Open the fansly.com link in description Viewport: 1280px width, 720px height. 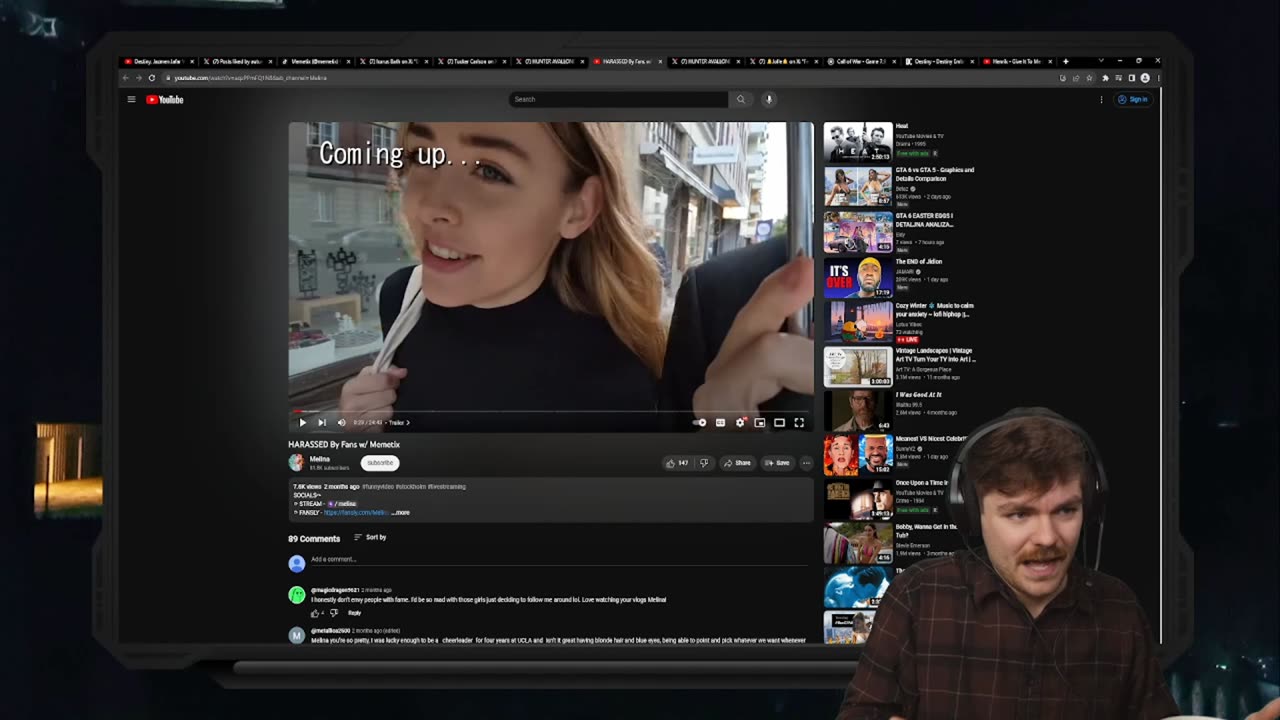[355, 513]
